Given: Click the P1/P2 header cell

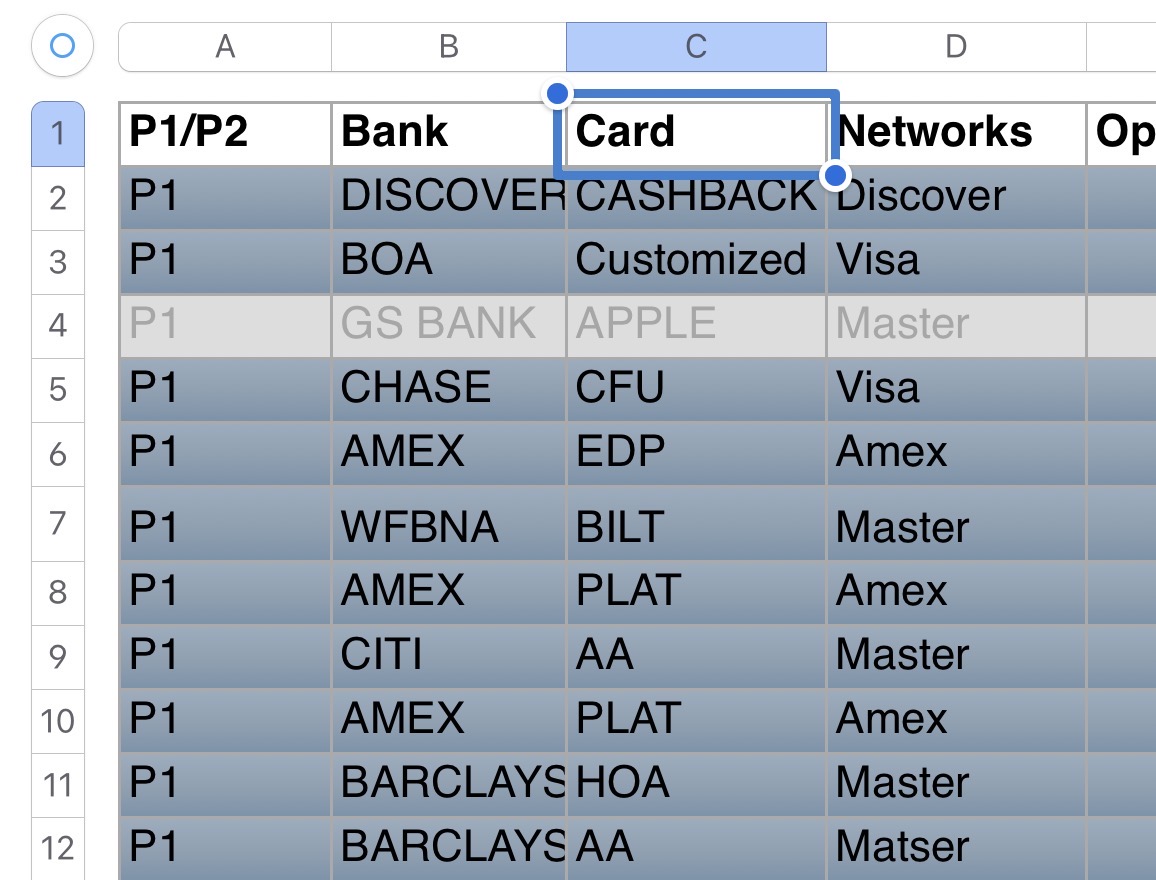Looking at the screenshot, I should tap(225, 133).
